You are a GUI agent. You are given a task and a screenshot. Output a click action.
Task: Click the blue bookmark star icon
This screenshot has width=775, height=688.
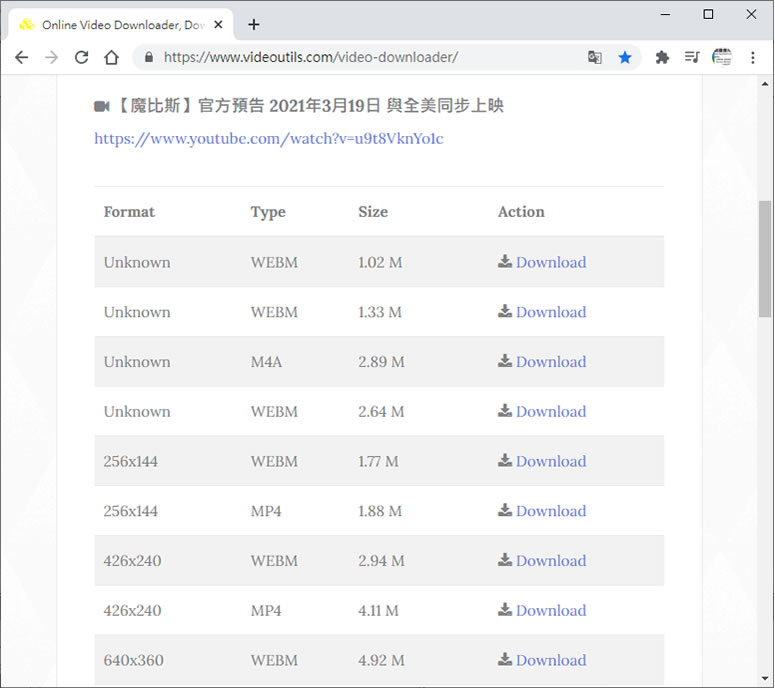pos(625,58)
